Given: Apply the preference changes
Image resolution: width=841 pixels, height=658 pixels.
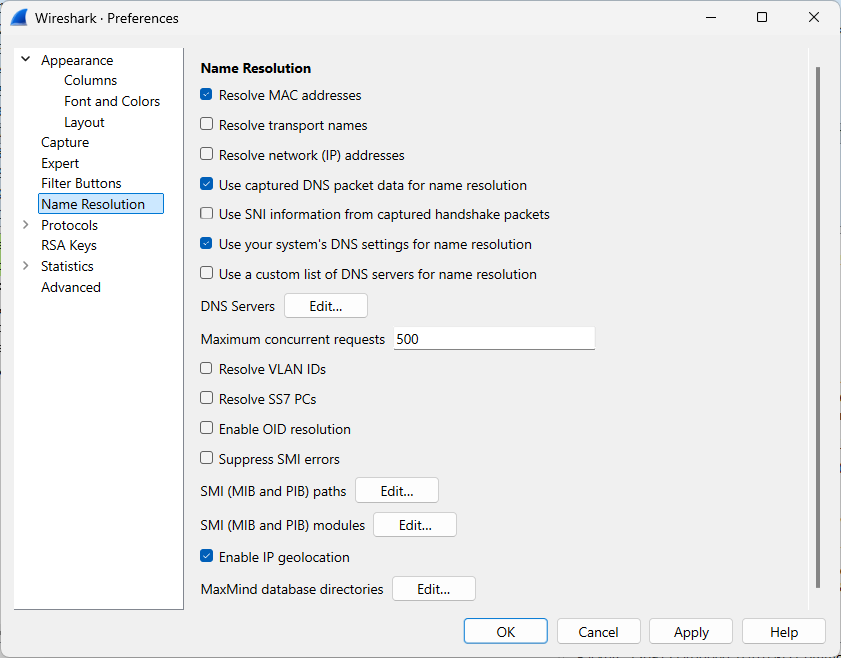Looking at the screenshot, I should pos(691,631).
